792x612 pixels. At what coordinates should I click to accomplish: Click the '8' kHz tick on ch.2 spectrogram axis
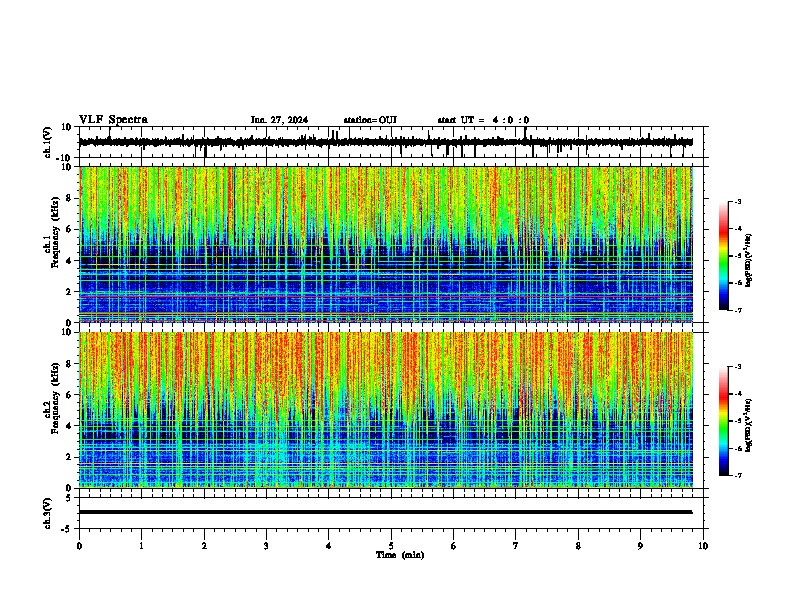click(x=70, y=364)
